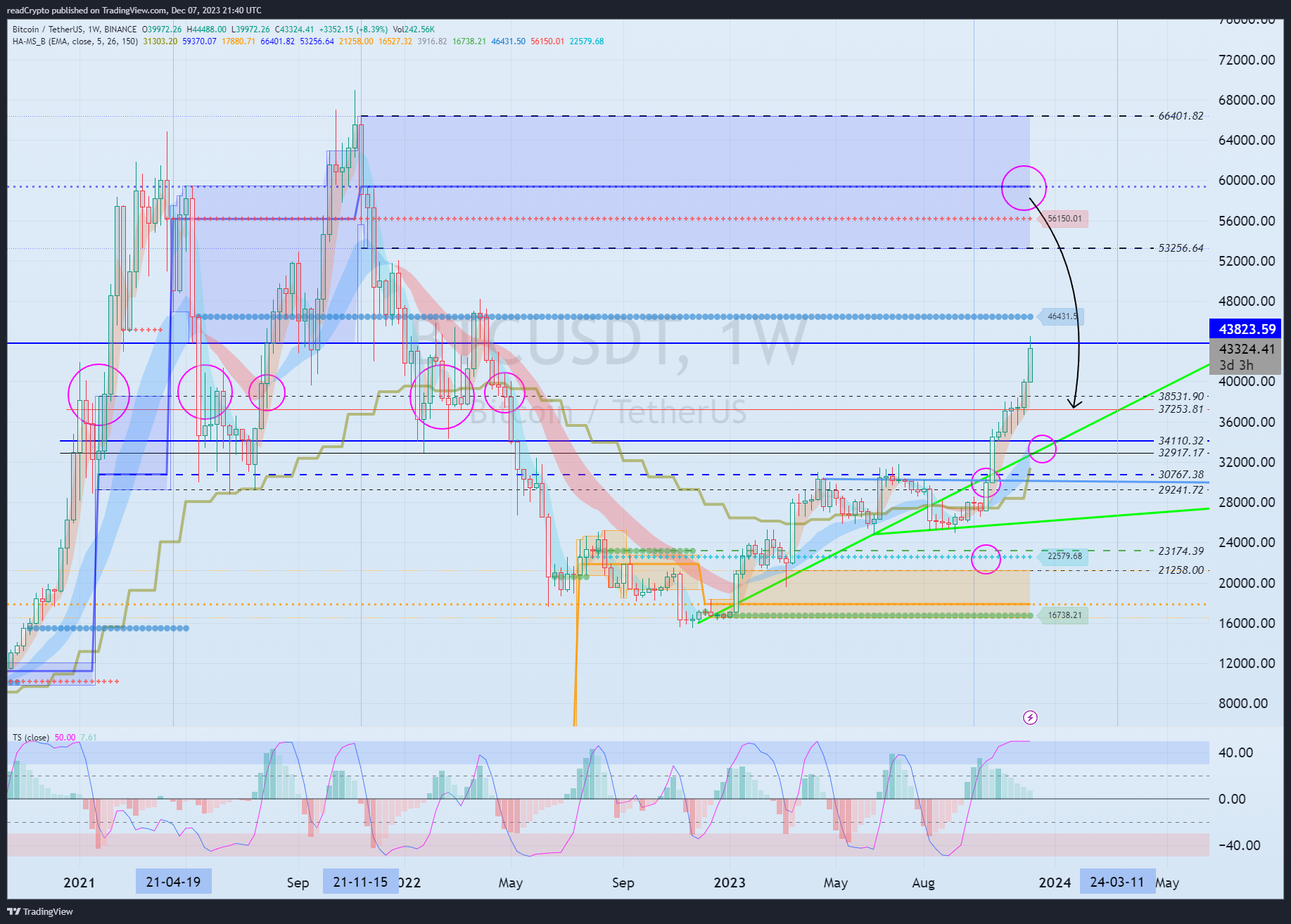Click the 17880.71 value in the HA-MS_B legend

point(239,41)
